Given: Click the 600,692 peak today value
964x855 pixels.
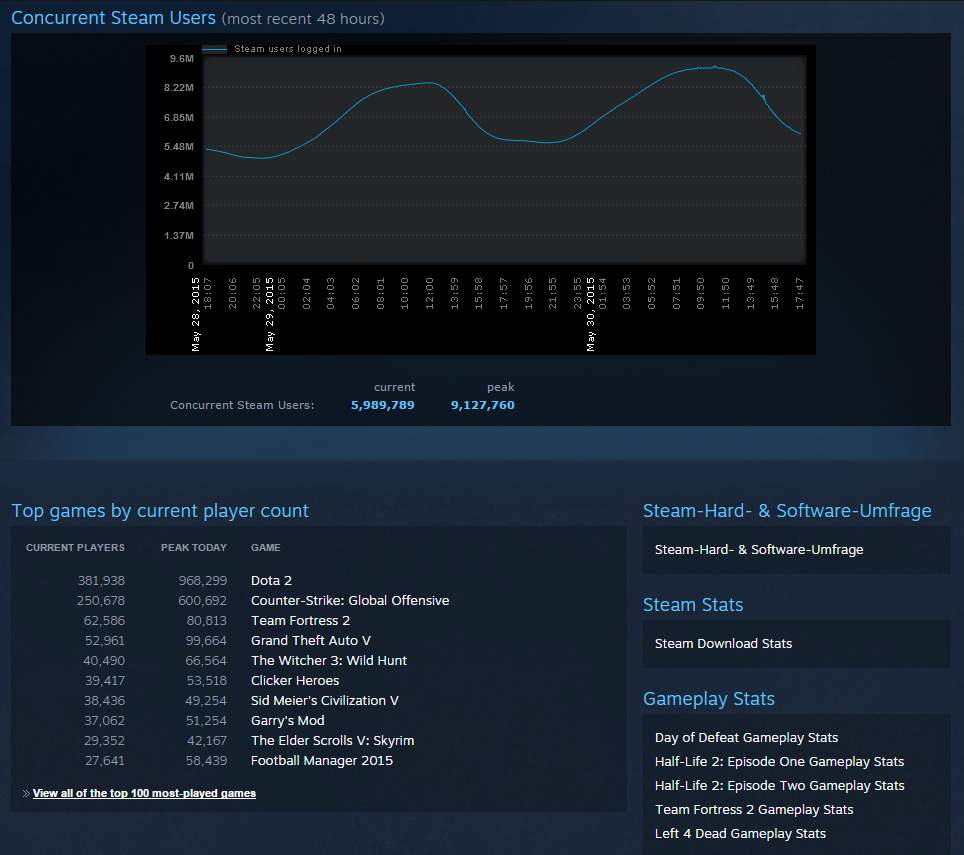Looking at the screenshot, I should coord(202,601).
